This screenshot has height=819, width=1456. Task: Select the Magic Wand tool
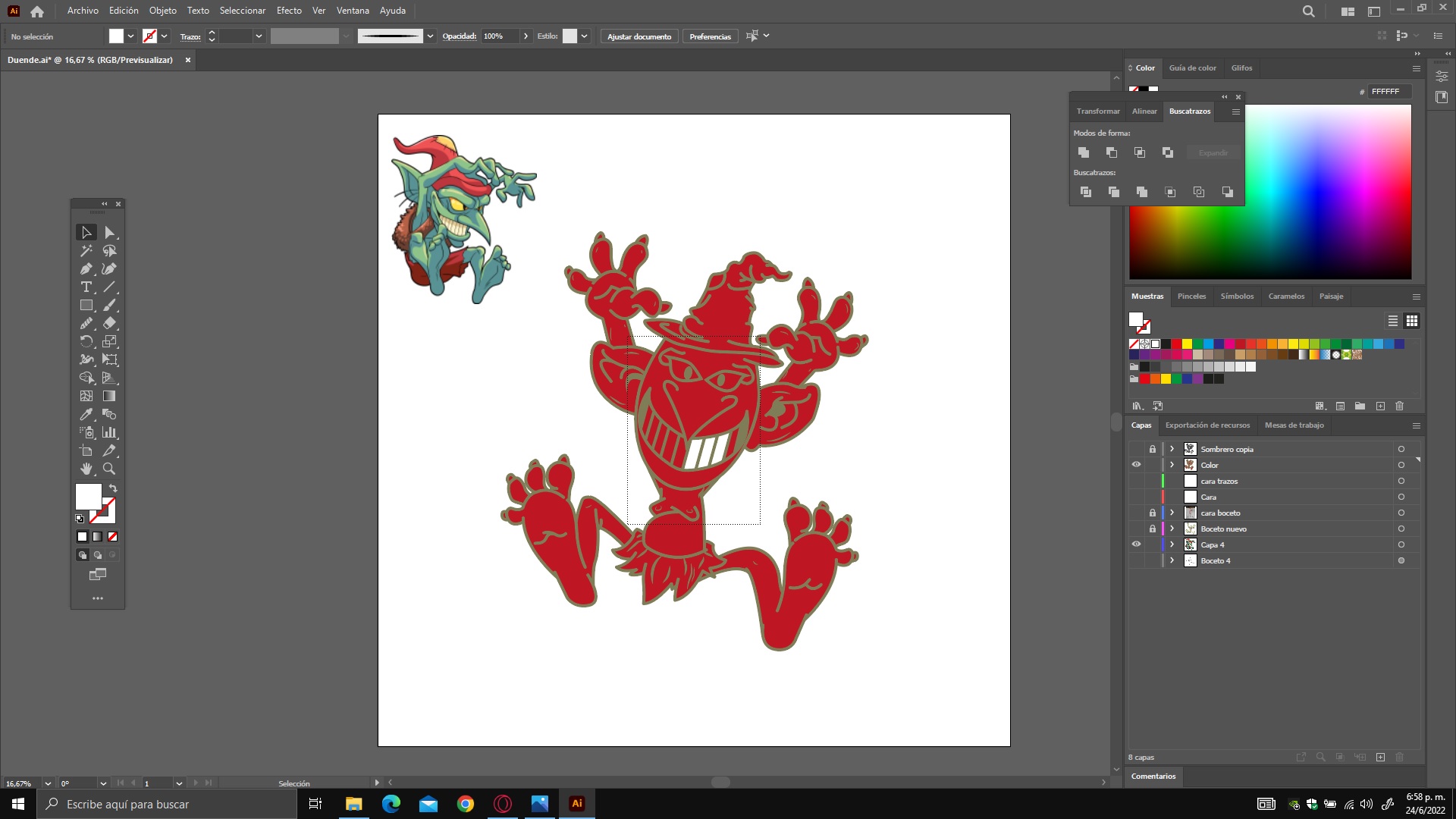pyautogui.click(x=86, y=251)
